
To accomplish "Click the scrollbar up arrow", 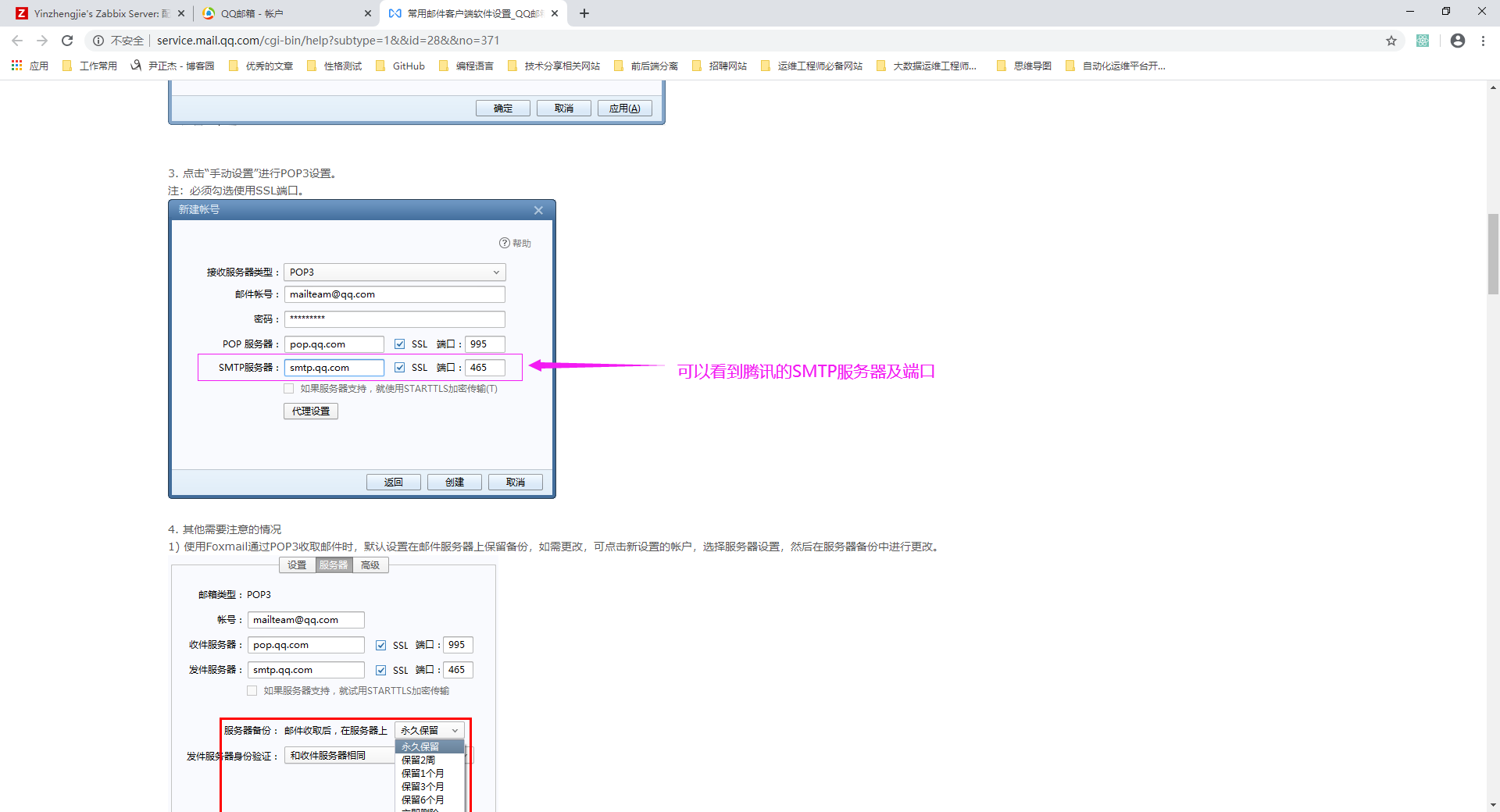I will (1493, 87).
